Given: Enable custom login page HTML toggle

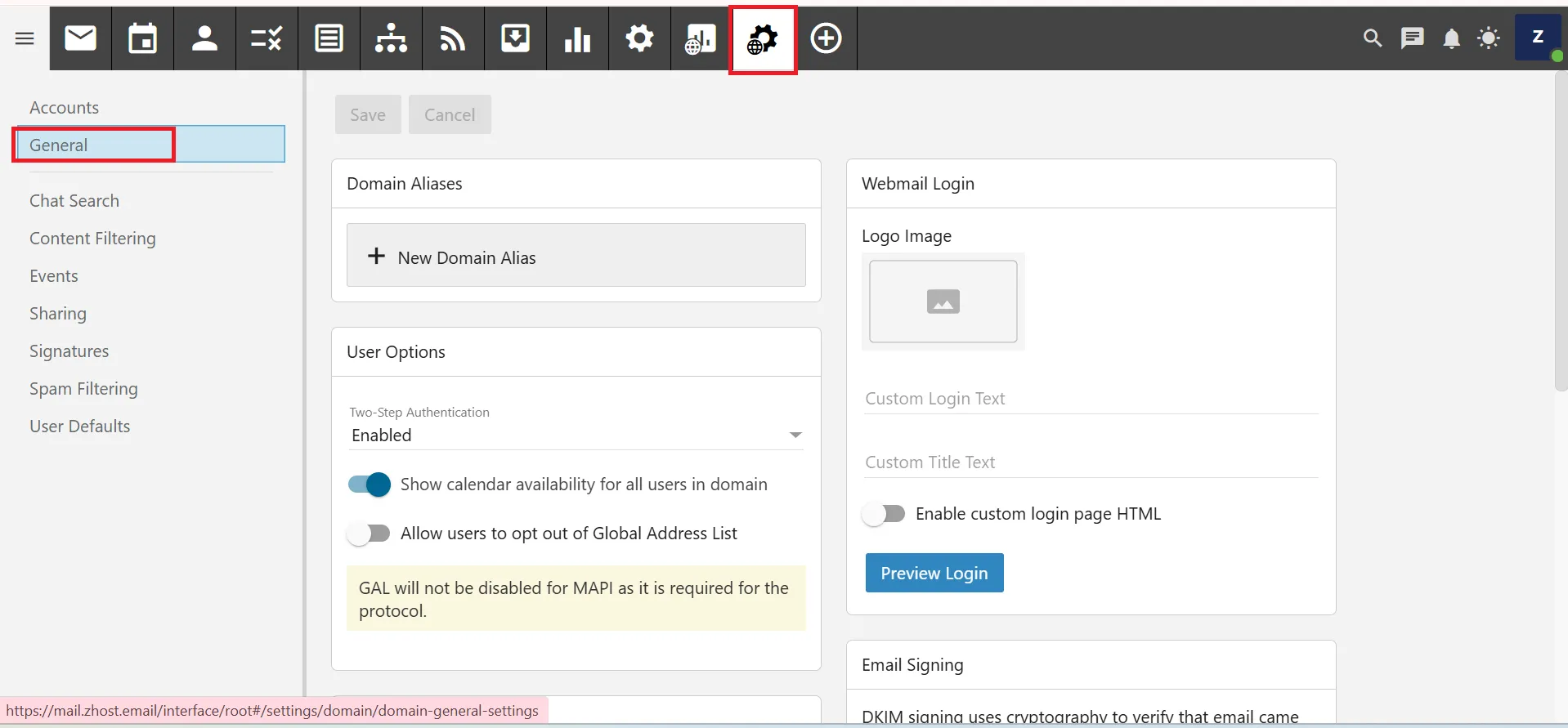Looking at the screenshot, I should pos(884,514).
